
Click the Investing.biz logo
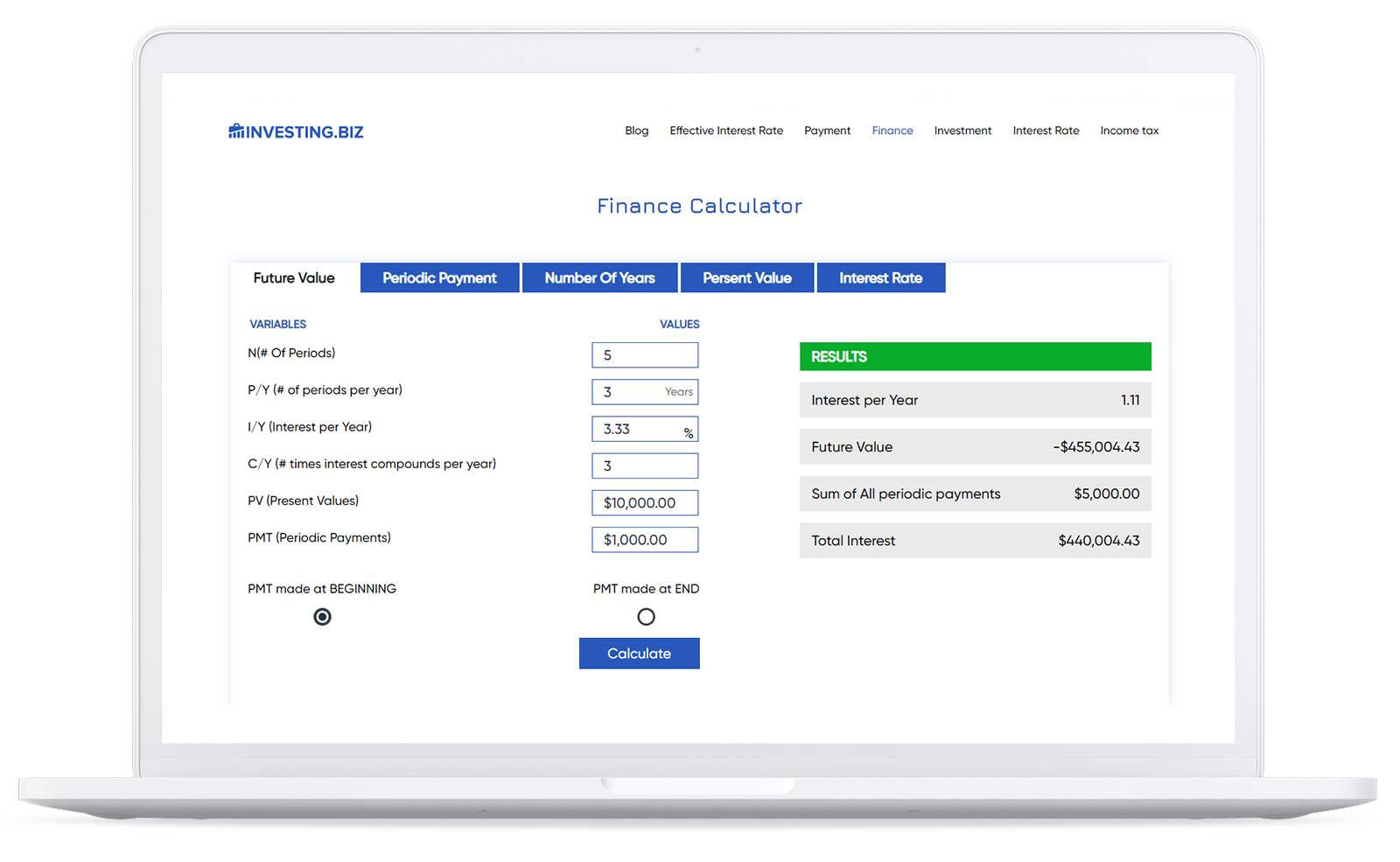tap(296, 132)
